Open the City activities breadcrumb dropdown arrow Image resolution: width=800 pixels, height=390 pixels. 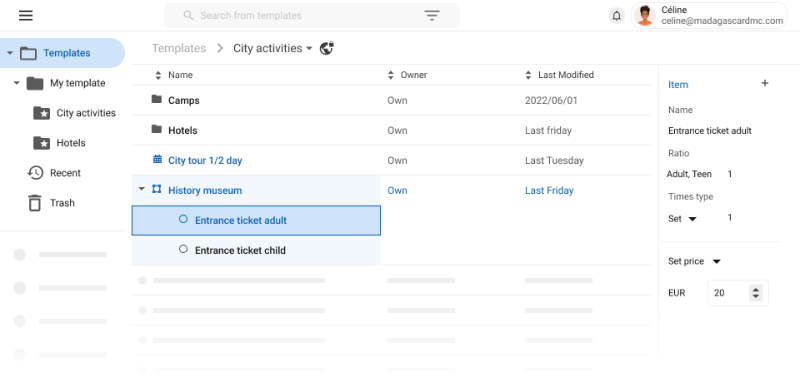pos(309,49)
